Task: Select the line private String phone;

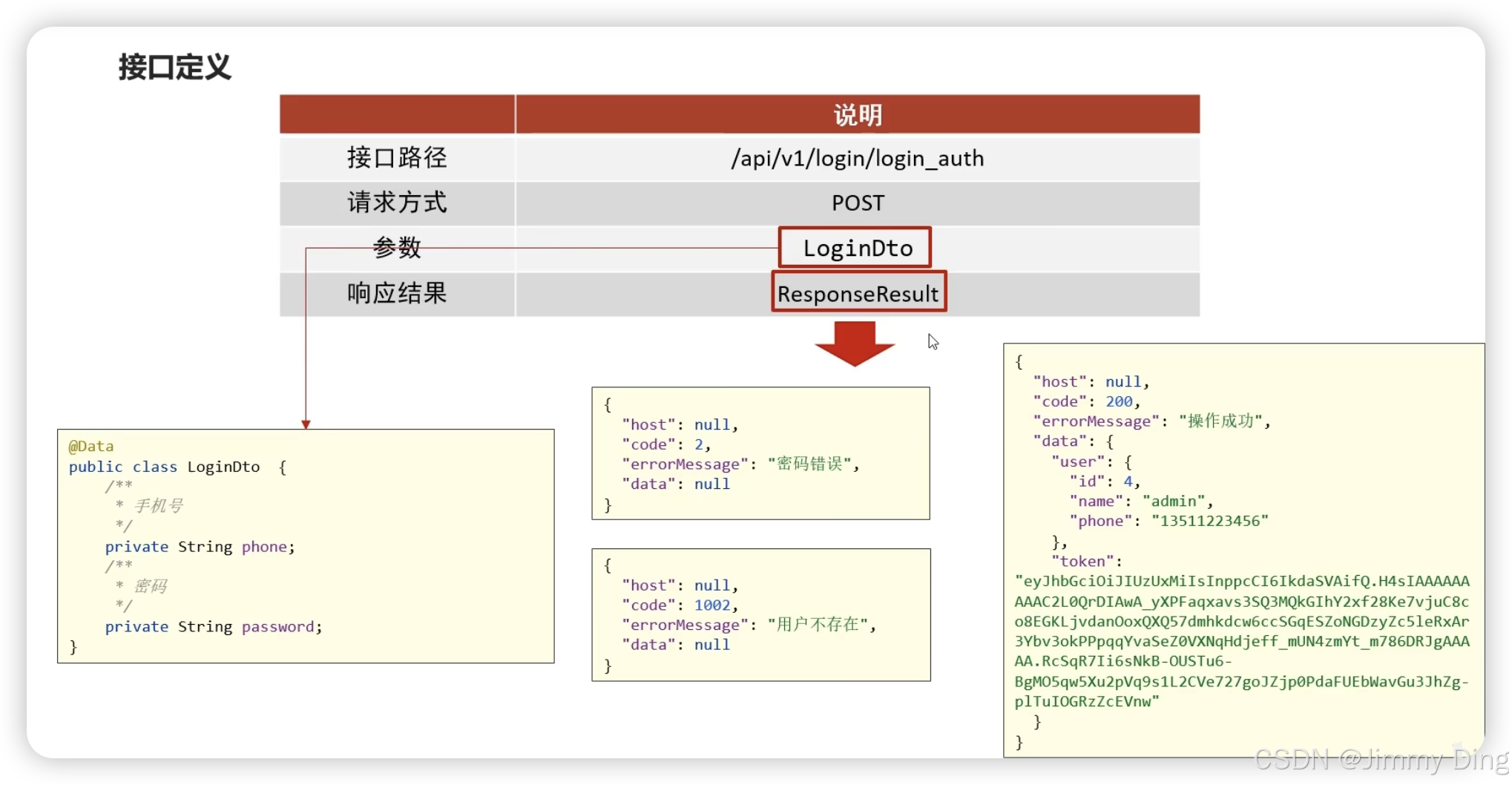Action: coord(200,547)
